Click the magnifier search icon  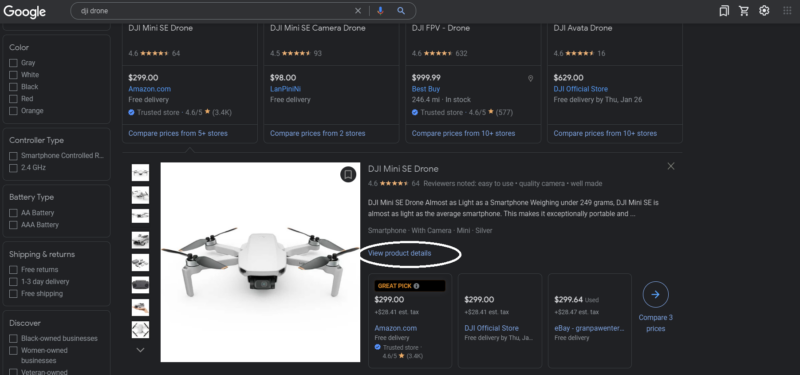[401, 11]
